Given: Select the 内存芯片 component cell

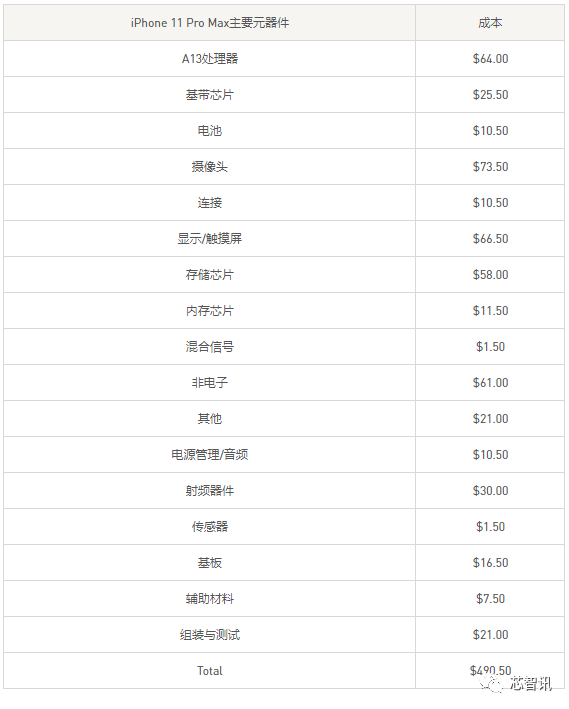Looking at the screenshot, I should (209, 311).
